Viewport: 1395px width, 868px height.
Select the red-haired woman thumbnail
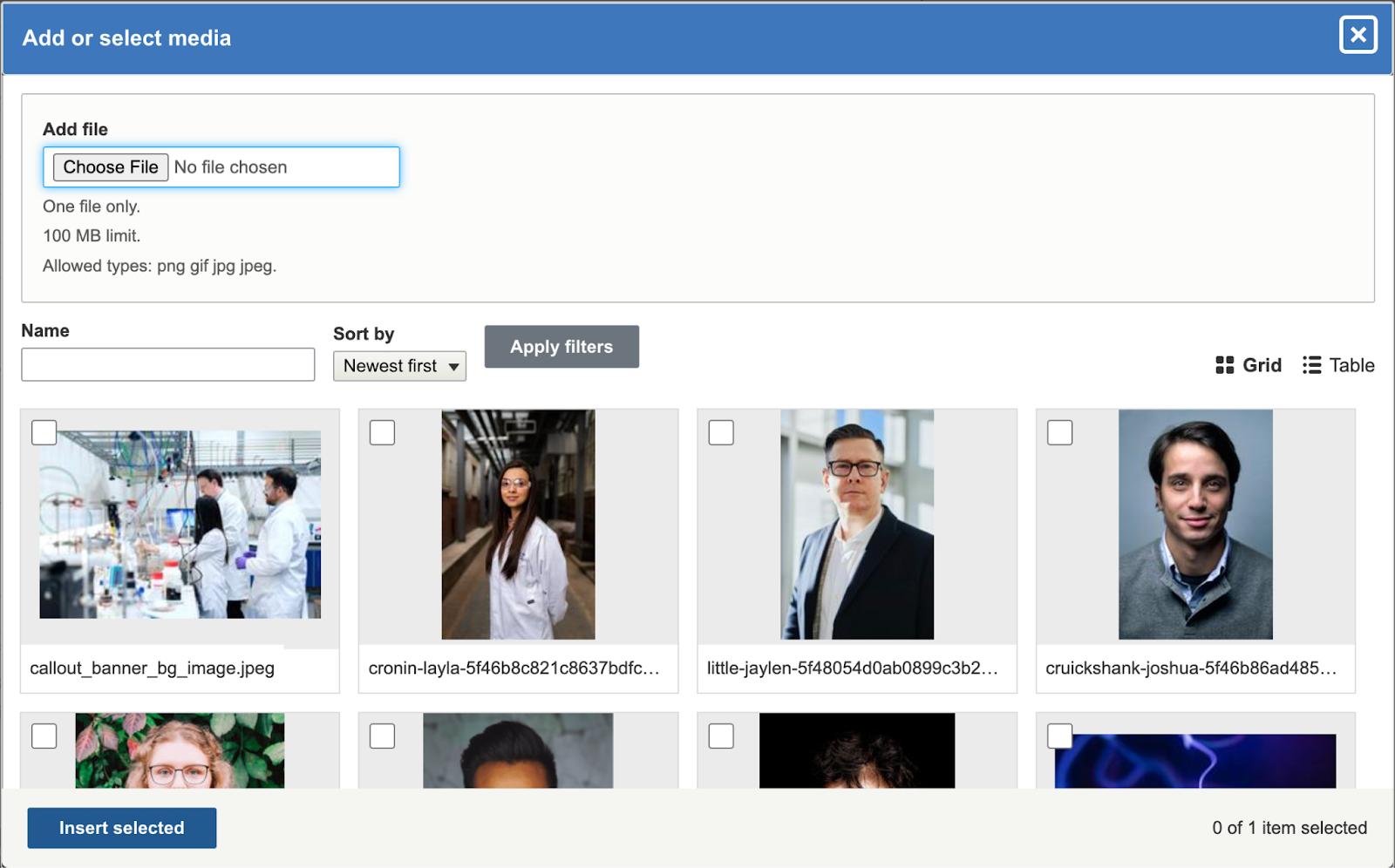tap(180, 750)
